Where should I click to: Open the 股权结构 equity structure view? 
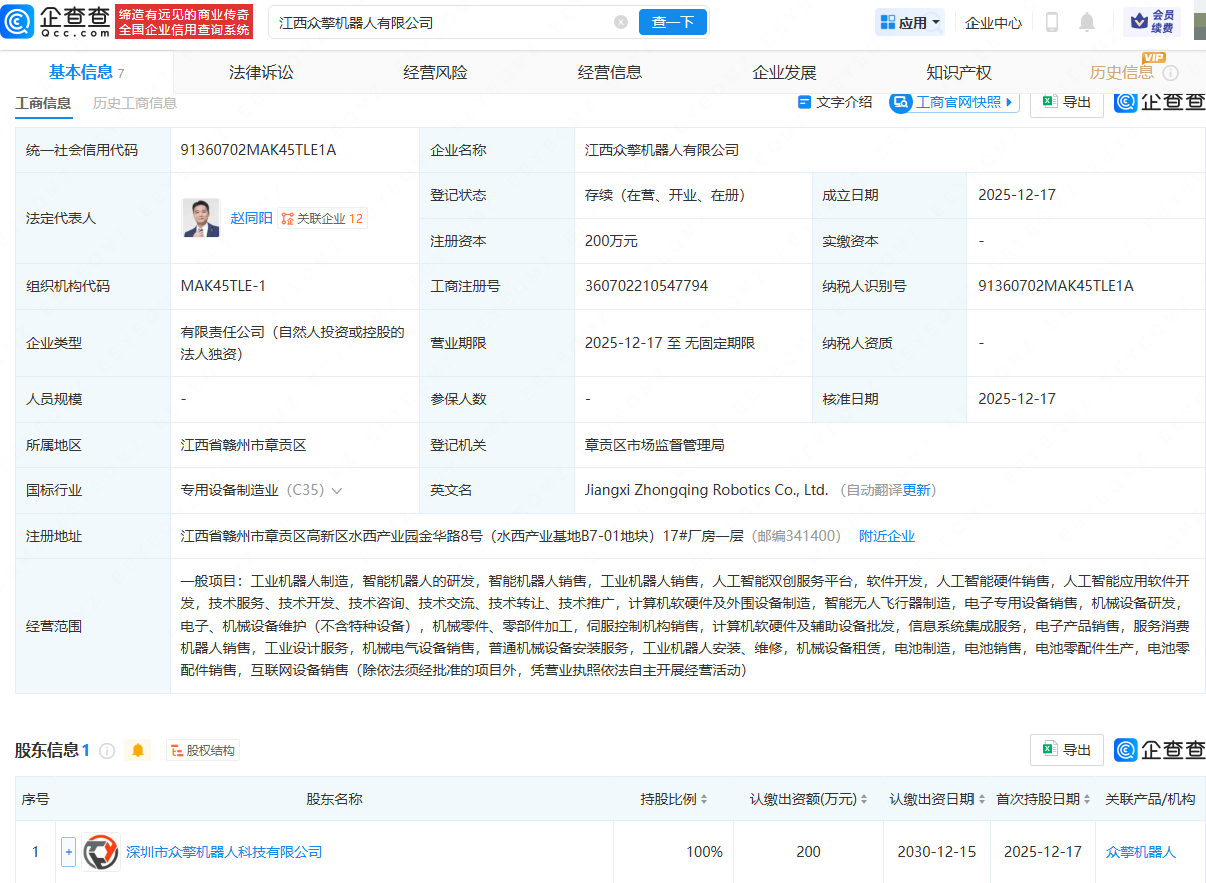202,750
